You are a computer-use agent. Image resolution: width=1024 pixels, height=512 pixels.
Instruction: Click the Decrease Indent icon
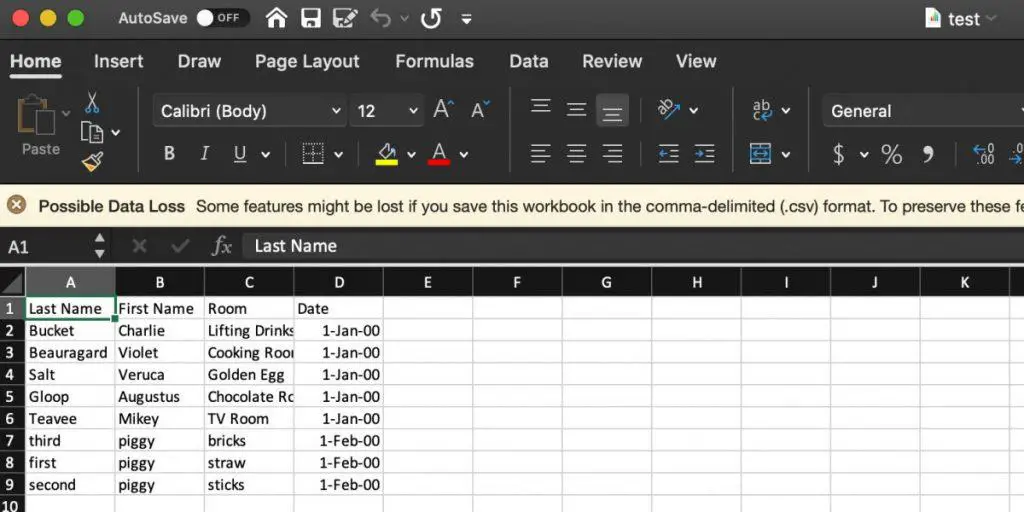pos(668,154)
